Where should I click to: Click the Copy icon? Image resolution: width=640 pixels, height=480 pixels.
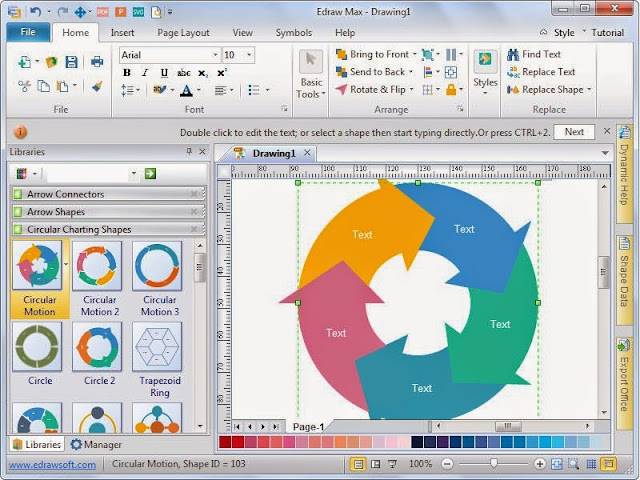coord(43,86)
